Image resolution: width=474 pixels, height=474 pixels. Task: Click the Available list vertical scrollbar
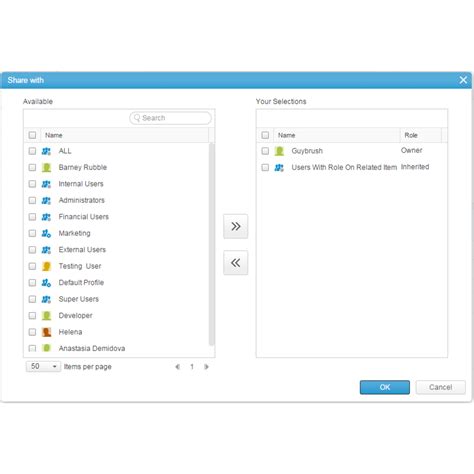pyautogui.click(x=211, y=244)
